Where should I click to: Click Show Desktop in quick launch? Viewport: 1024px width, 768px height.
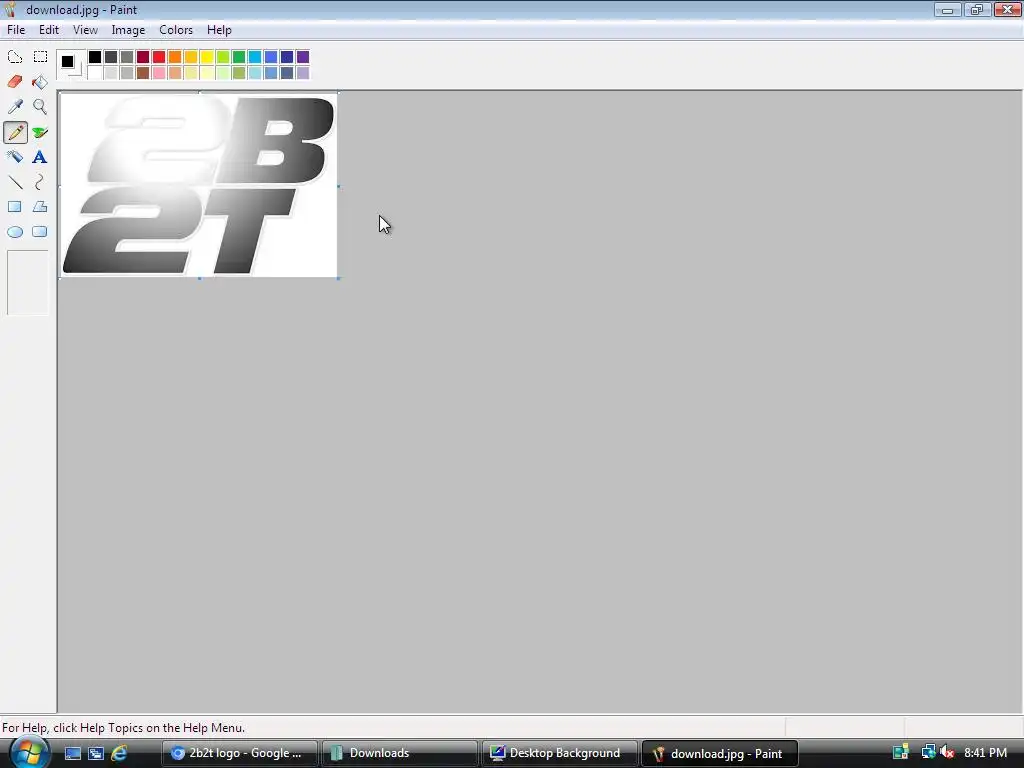[x=72, y=753]
